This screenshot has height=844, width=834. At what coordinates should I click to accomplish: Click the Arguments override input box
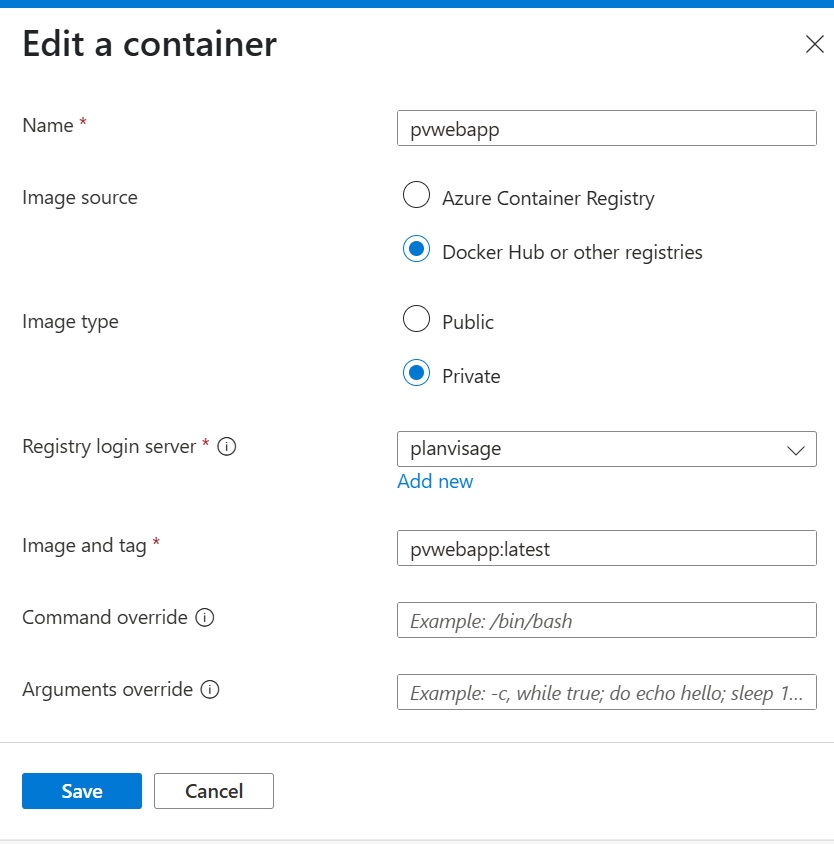(606, 692)
